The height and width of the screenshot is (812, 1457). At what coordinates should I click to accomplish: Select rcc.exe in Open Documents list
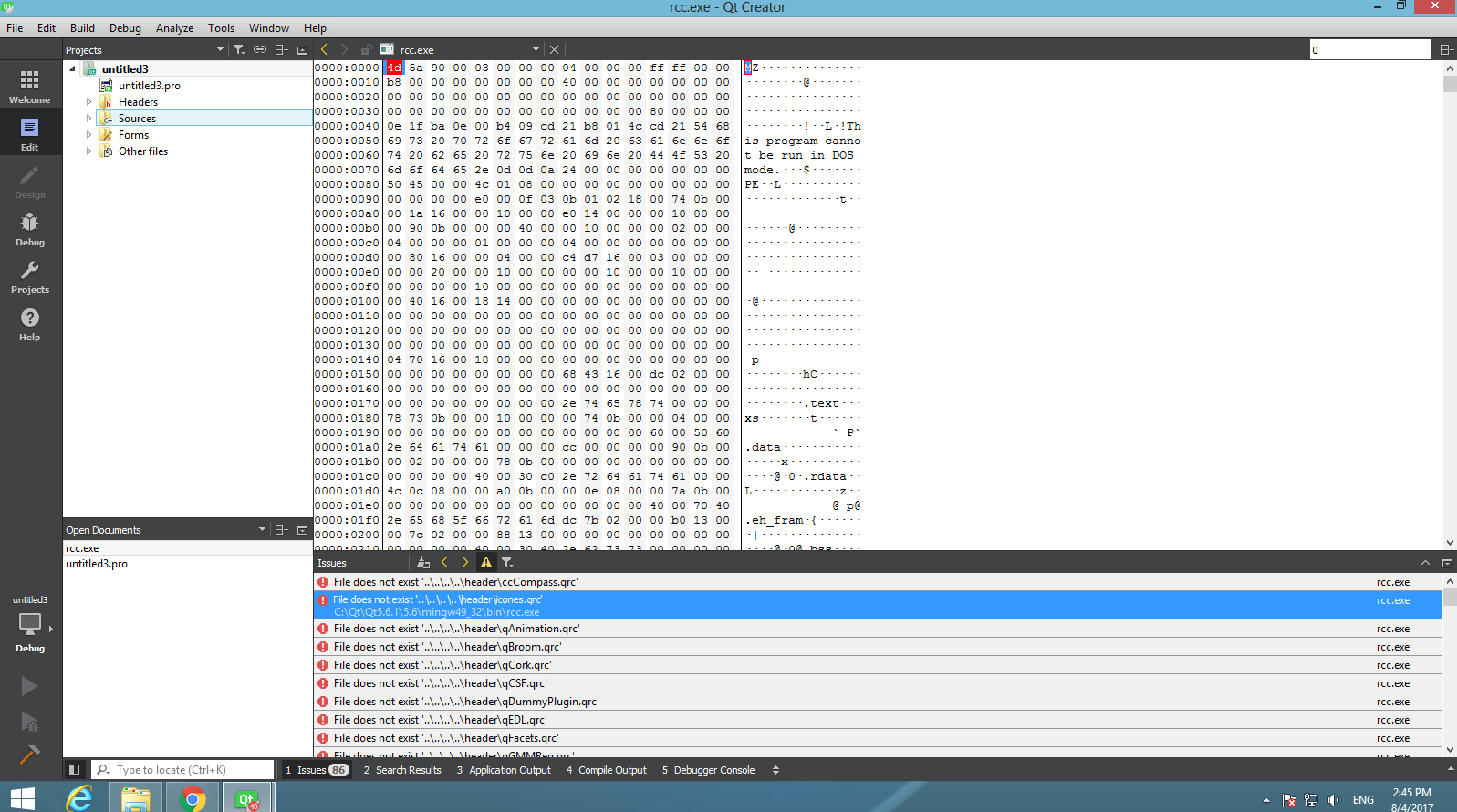click(187, 548)
